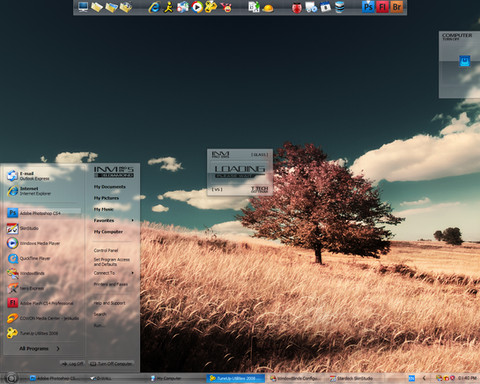This screenshot has width=480, height=384.
Task: Launch Internet Explorer from dock
Action: point(154,7)
